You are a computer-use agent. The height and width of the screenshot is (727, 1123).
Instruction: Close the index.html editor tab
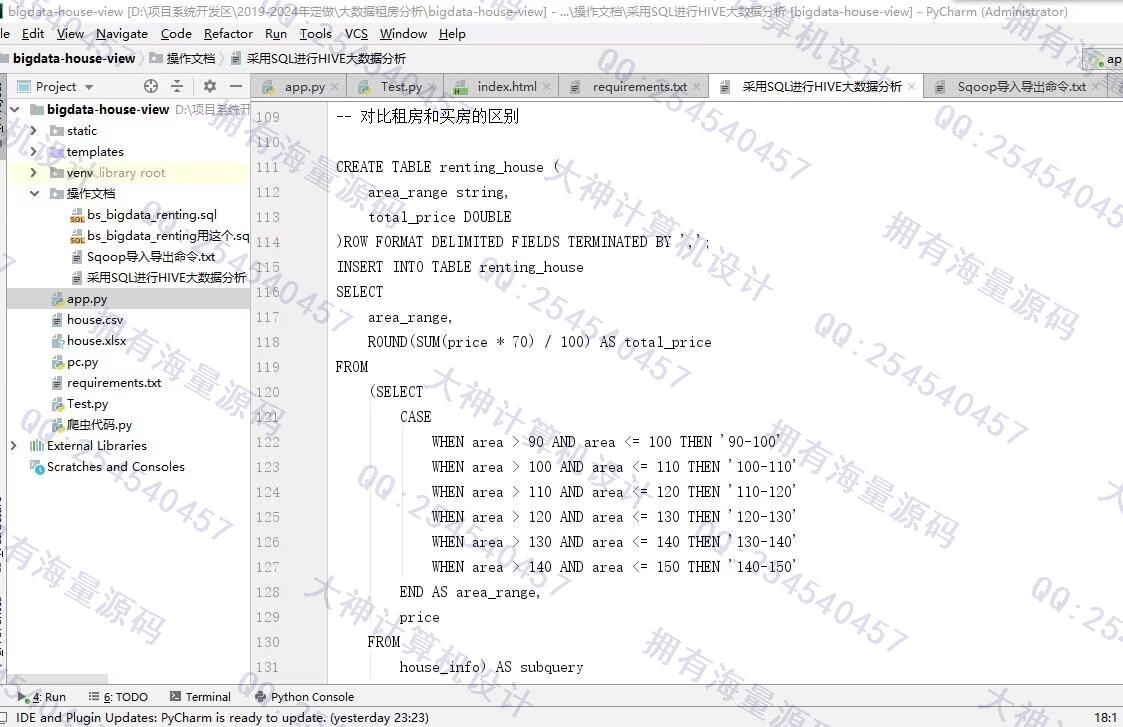[546, 87]
